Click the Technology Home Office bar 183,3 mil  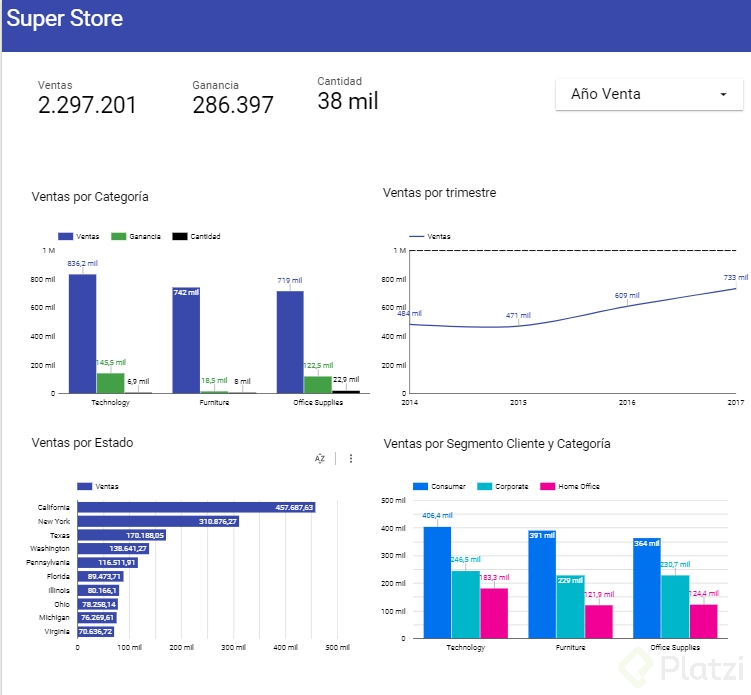pos(494,613)
